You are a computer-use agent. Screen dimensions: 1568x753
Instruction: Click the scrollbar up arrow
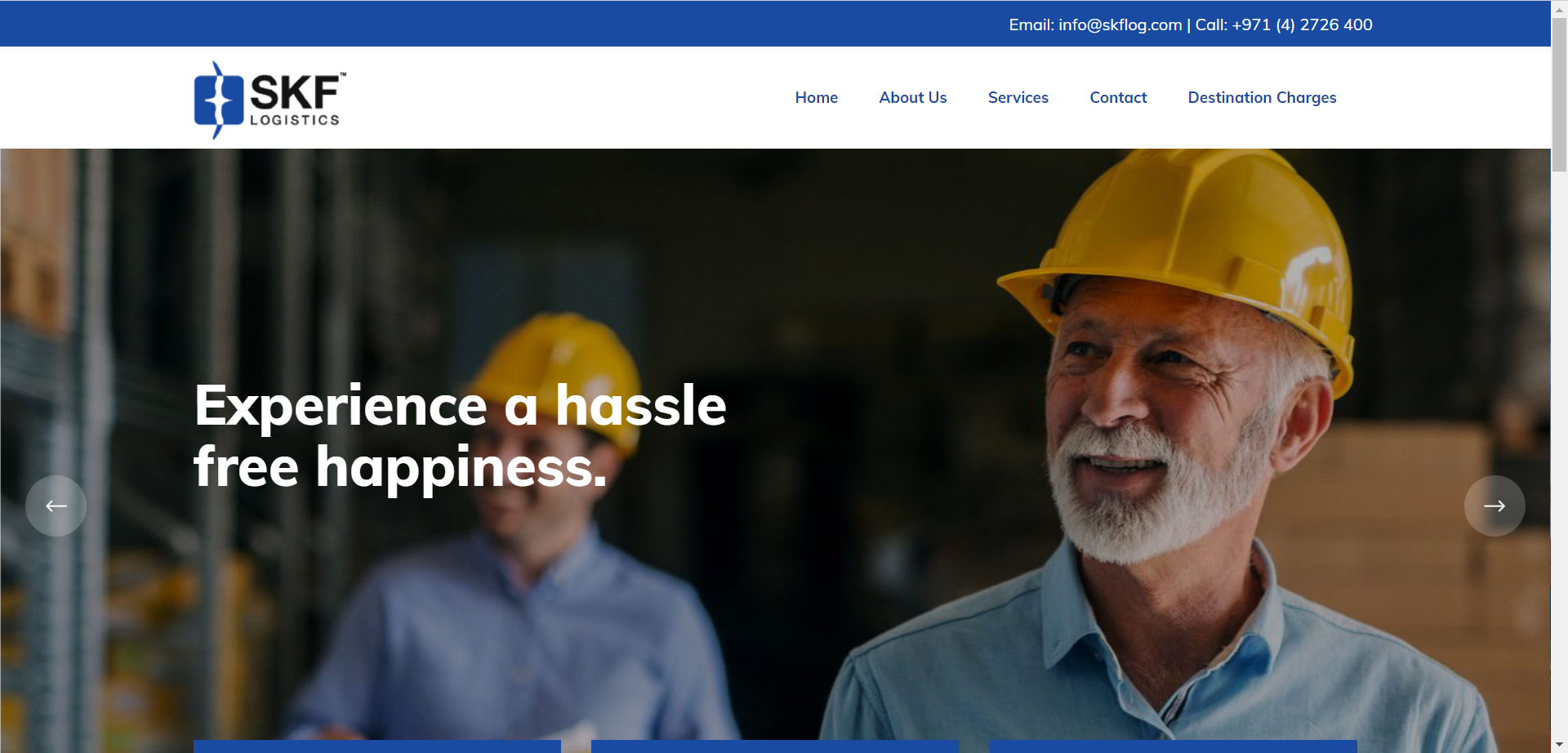1559,7
